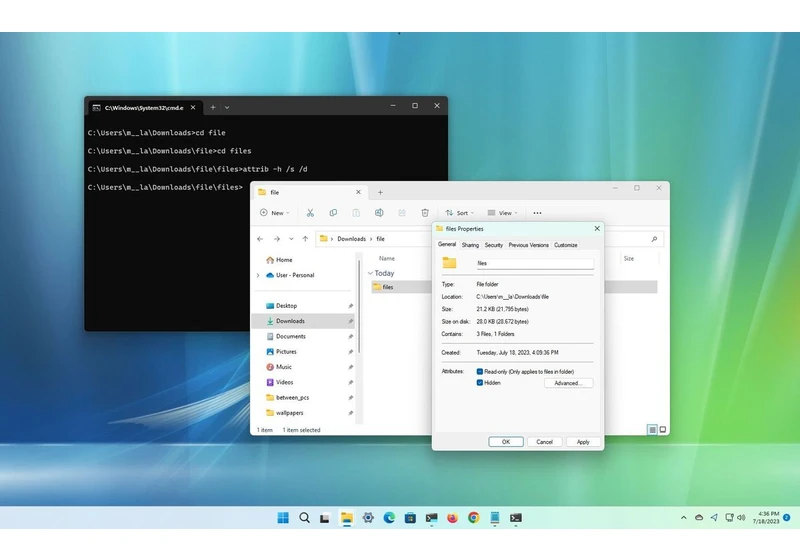Open the terminal new-tab profile dropdown
Screen dimensions: 800x560
click(x=227, y=107)
